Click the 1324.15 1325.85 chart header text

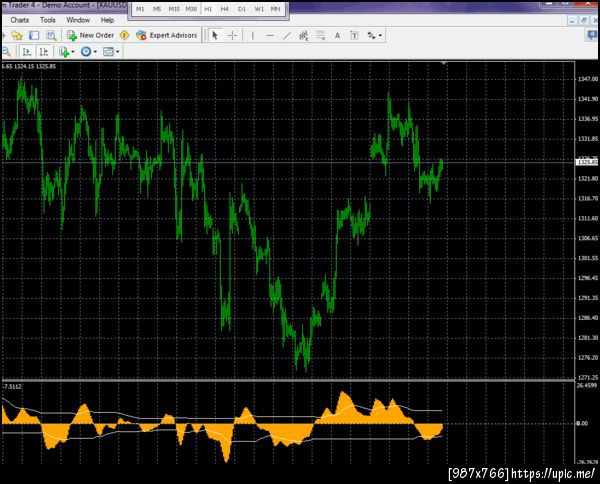coord(35,67)
